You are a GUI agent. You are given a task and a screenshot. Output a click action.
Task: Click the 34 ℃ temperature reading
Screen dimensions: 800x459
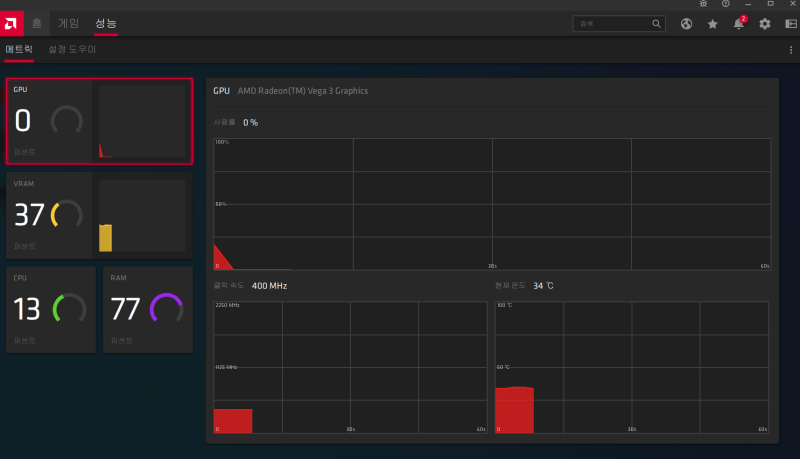coord(543,286)
